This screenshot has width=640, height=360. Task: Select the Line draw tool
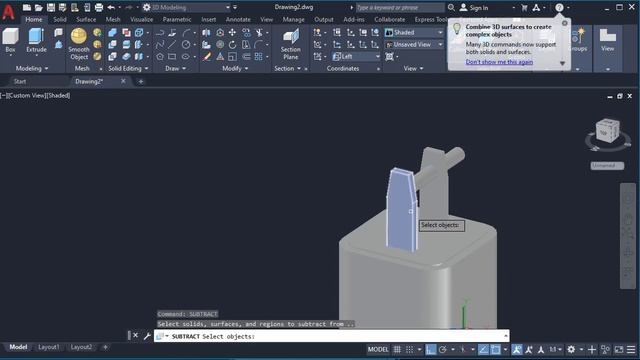(172, 44)
